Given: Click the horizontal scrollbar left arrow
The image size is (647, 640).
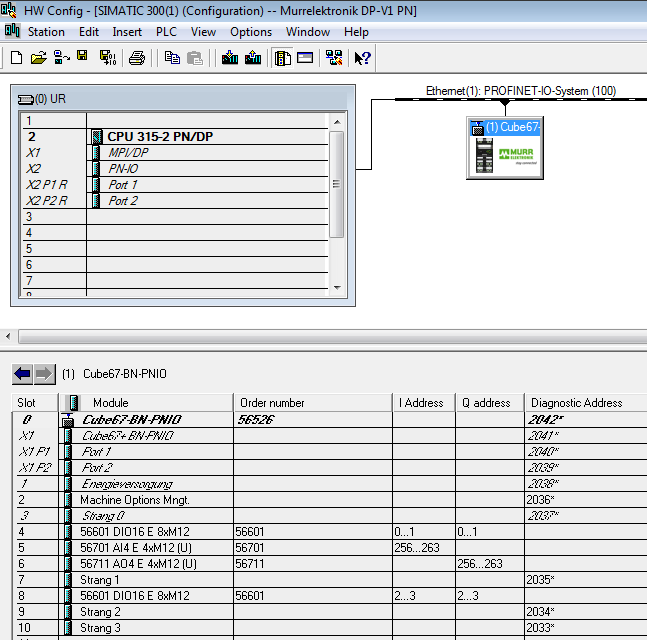Looking at the screenshot, I should pos(8,337).
